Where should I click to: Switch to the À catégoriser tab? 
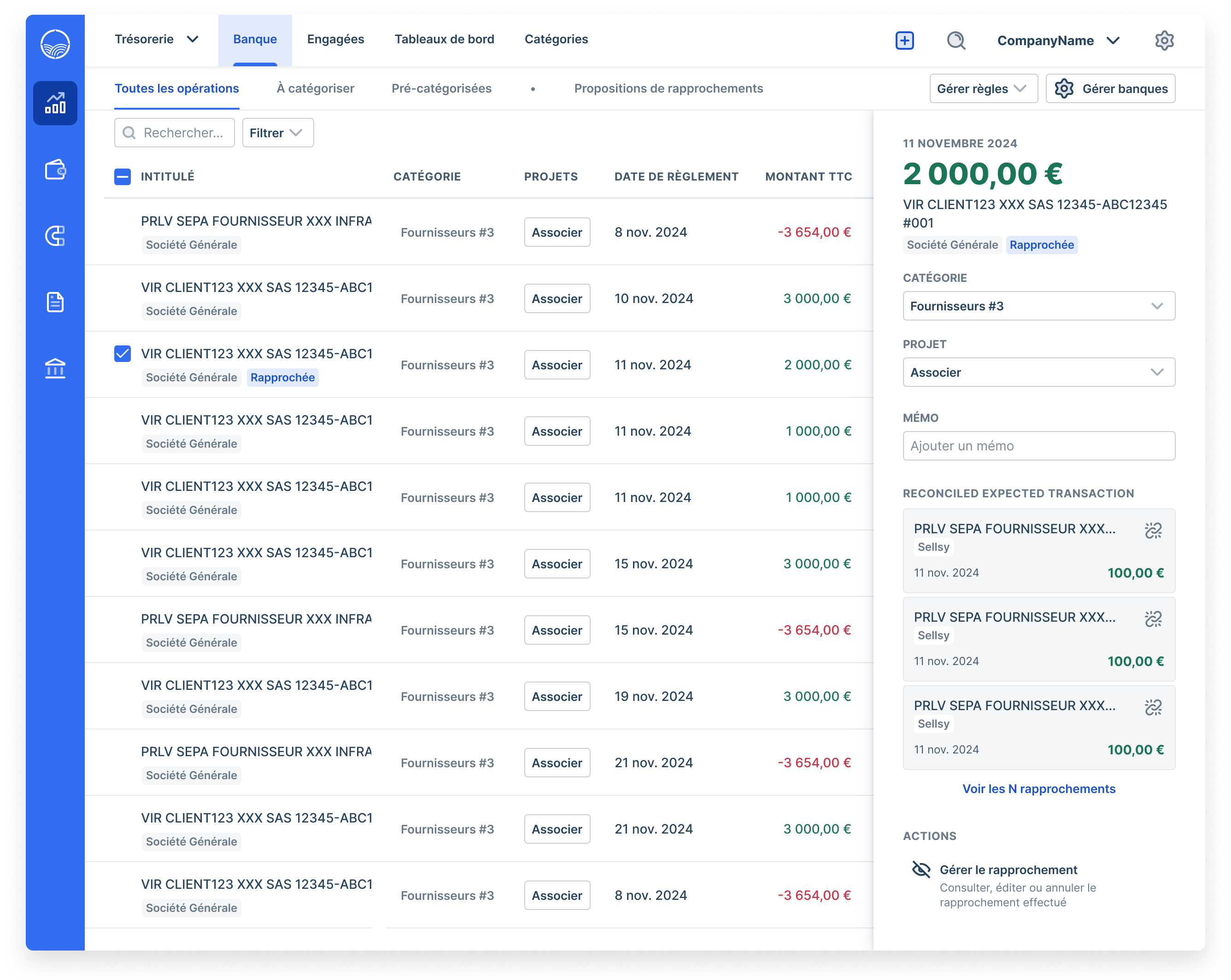[x=315, y=88]
